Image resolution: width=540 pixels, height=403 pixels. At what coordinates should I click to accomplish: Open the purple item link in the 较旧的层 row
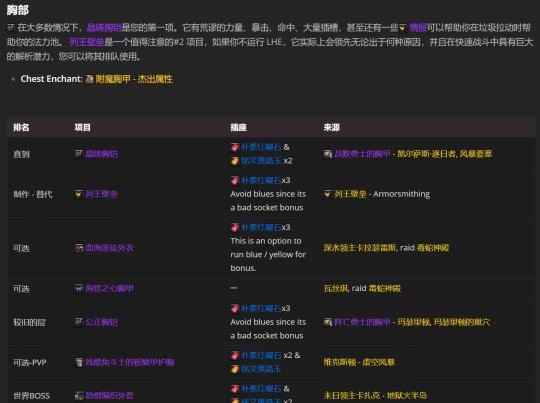coord(101,323)
